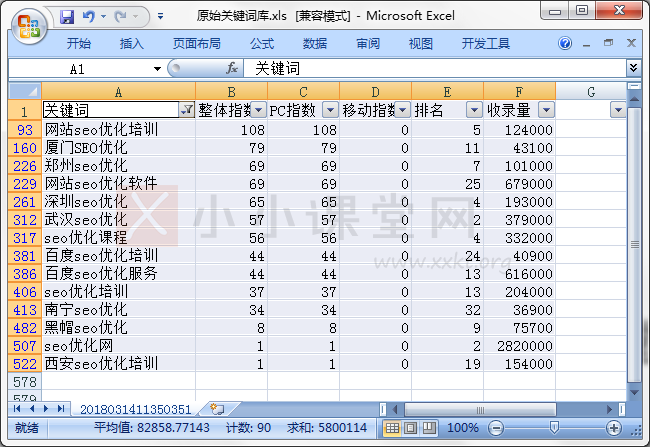This screenshot has height=447, width=650.
Task: Switch to Page Layout view
Action: (x=410, y=428)
